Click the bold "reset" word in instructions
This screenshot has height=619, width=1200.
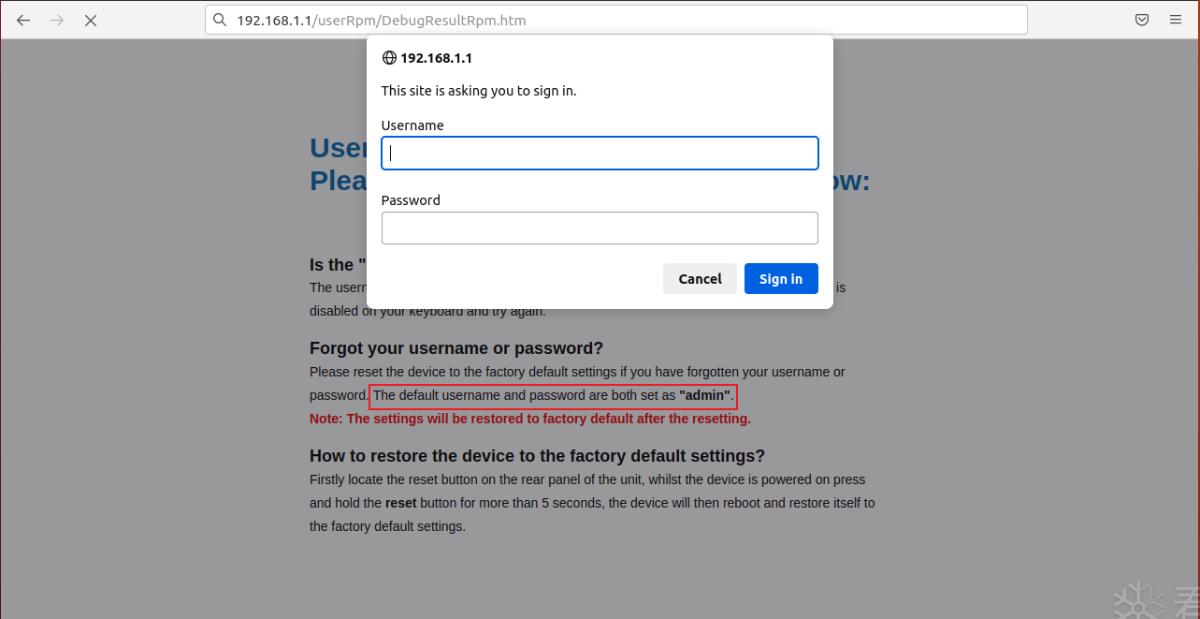400,503
